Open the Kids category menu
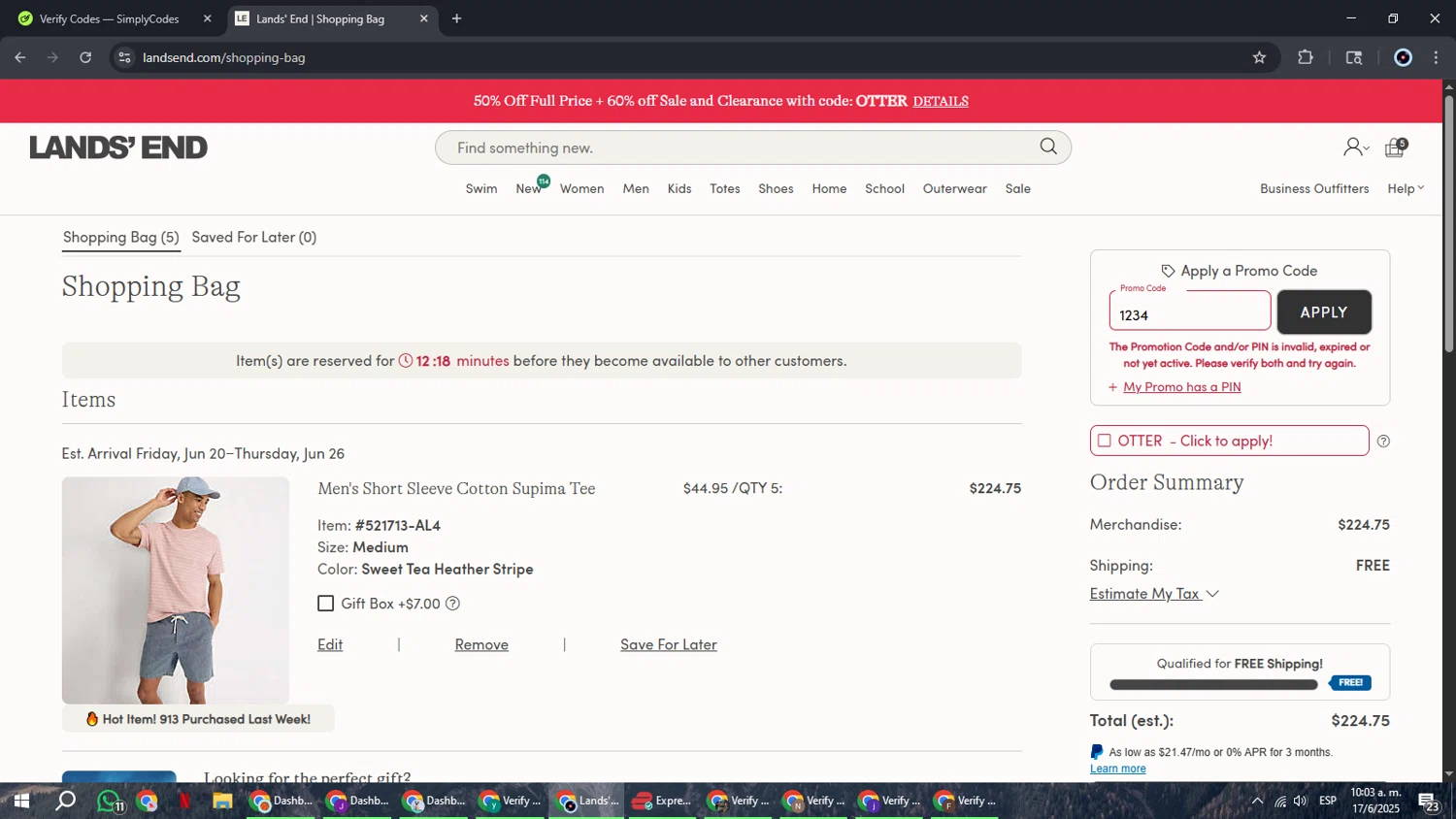The height and width of the screenshot is (819, 1456). point(679,188)
